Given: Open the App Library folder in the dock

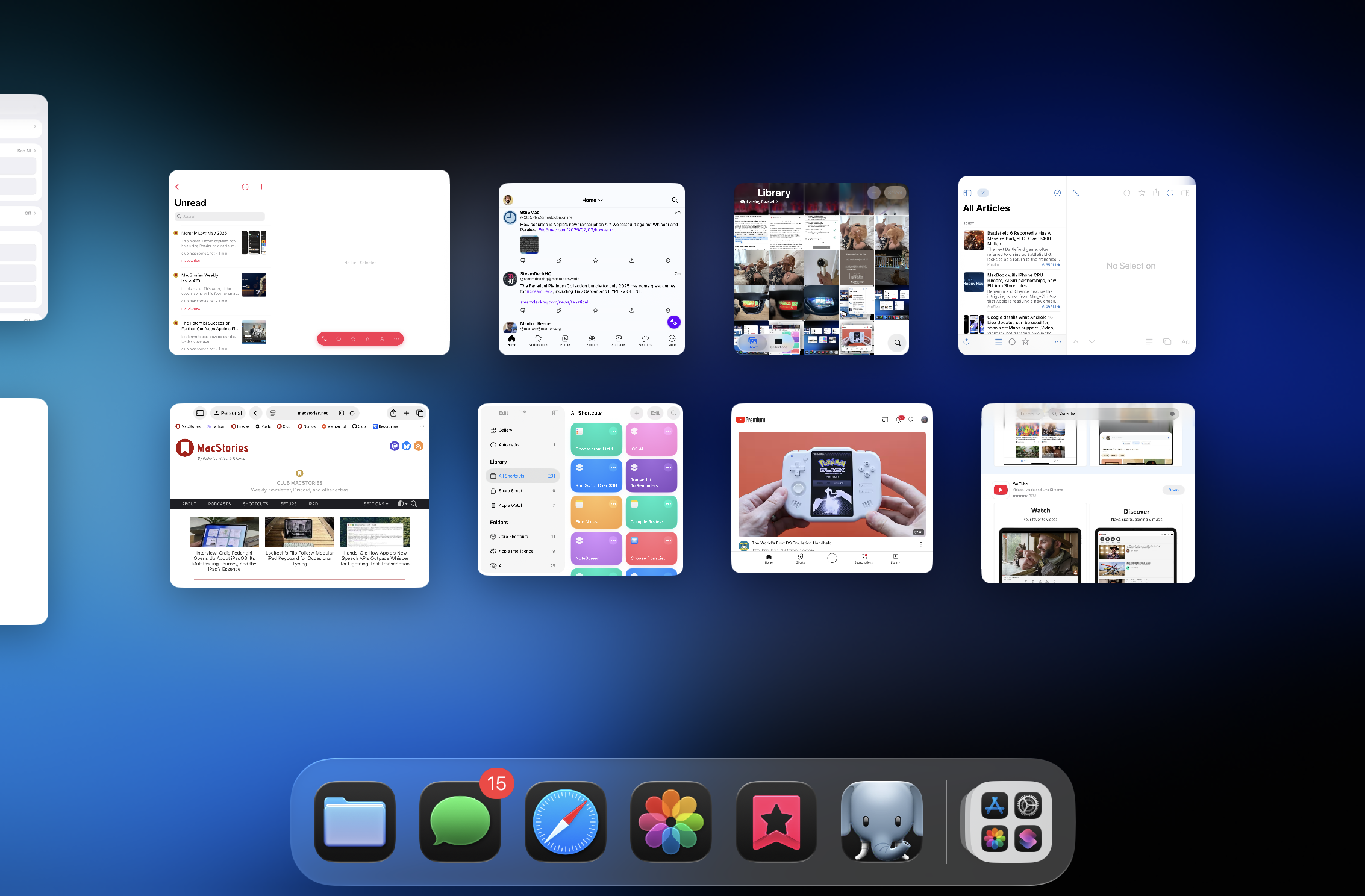Looking at the screenshot, I should pos(1011,821).
